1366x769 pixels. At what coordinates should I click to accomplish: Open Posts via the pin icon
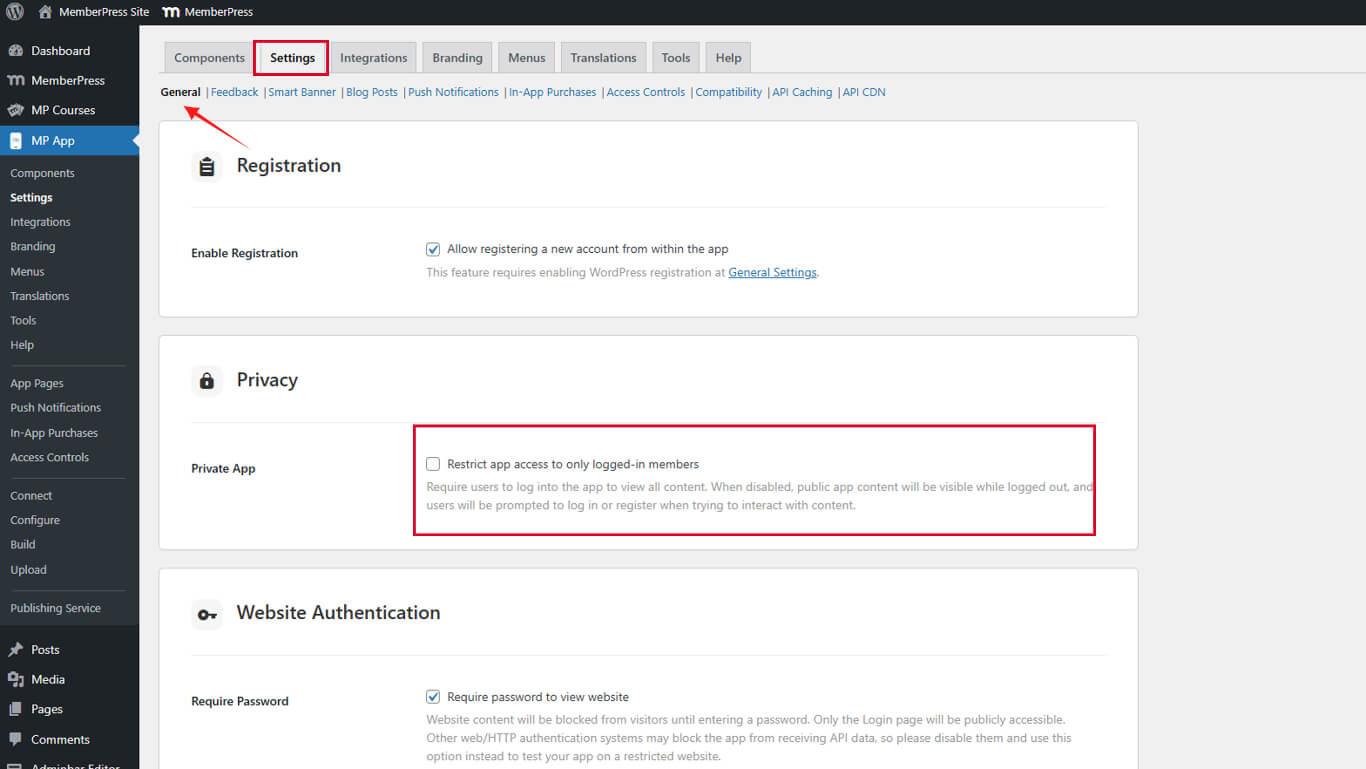pyautogui.click(x=16, y=650)
